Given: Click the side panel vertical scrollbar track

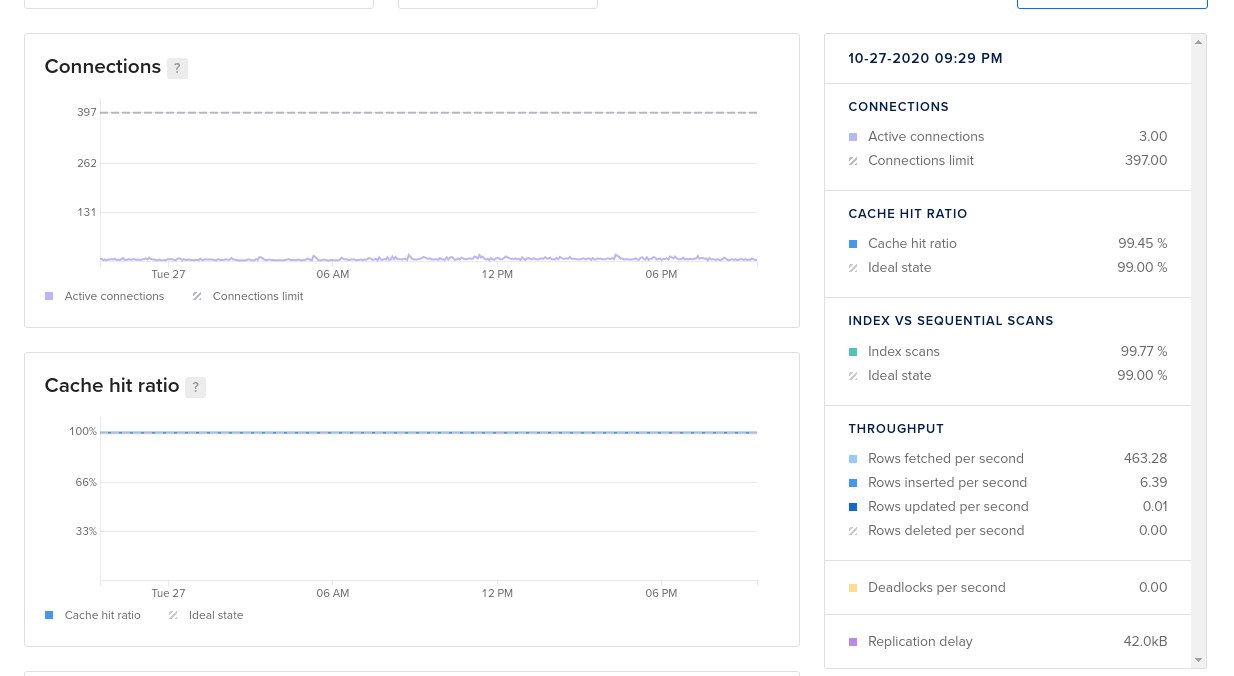Looking at the screenshot, I should coord(1198,351).
